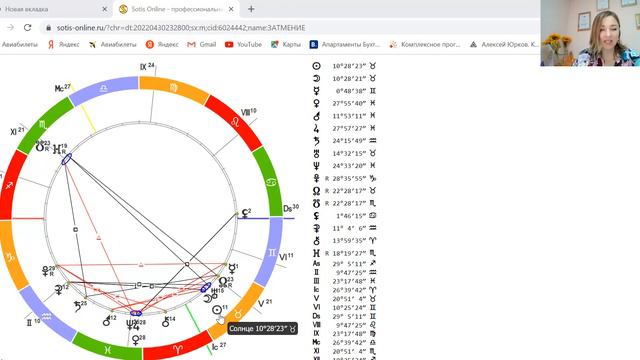The width and height of the screenshot is (640, 360).
Task: Reload the current page
Action: (x=27, y=27)
